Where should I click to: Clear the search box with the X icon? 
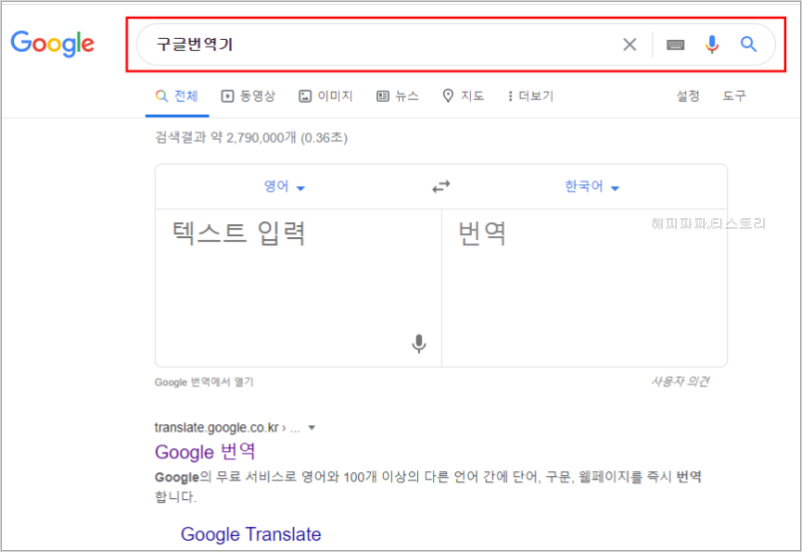(630, 45)
